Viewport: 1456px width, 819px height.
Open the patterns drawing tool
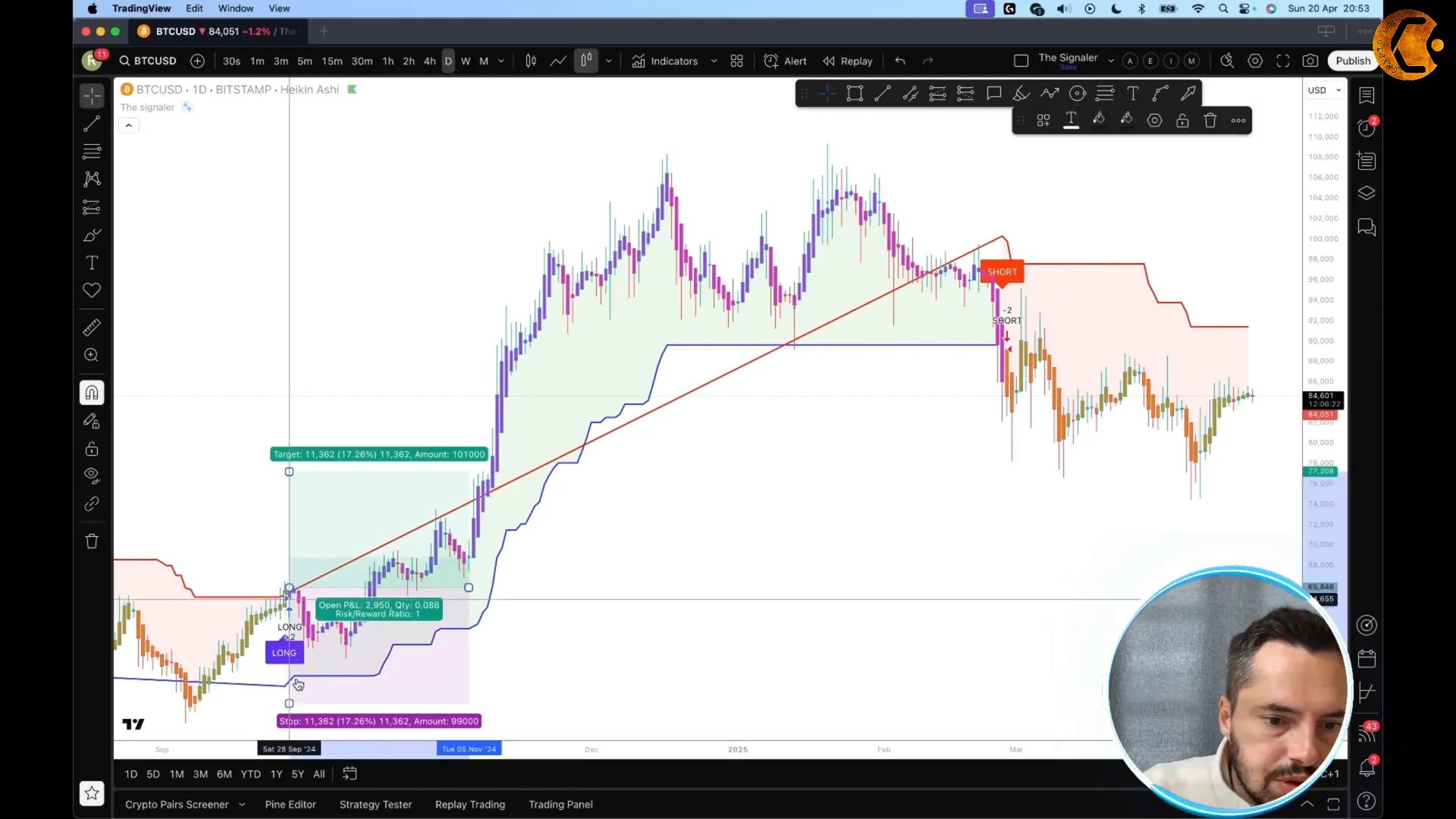[x=92, y=179]
